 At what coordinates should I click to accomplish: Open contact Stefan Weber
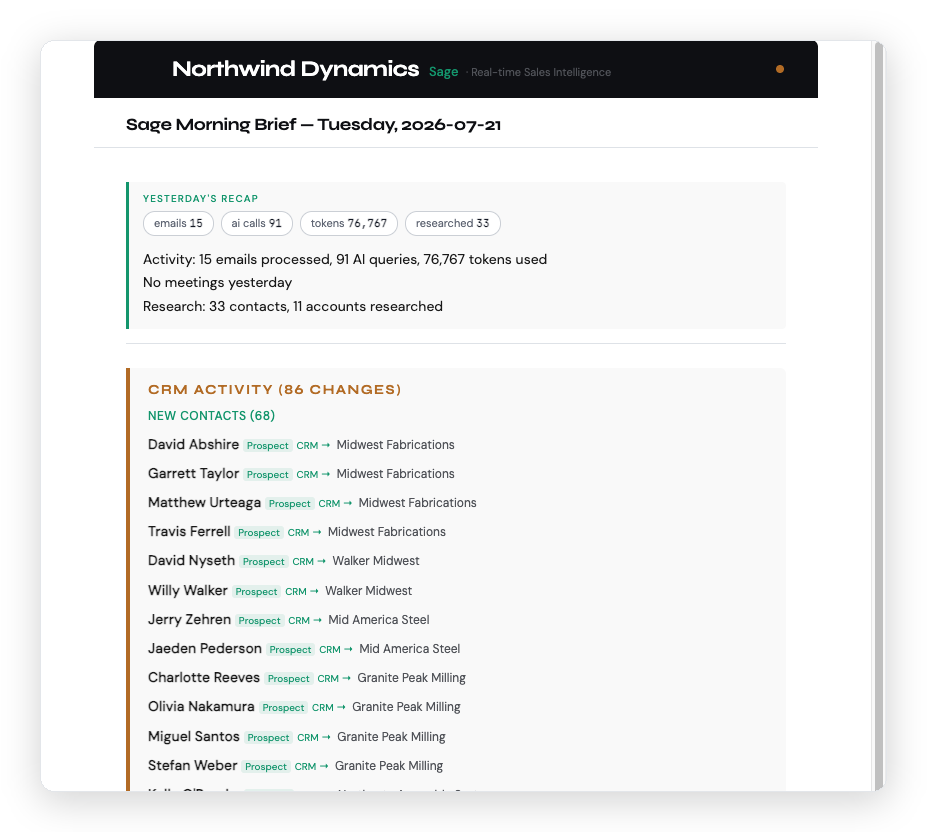coord(192,766)
